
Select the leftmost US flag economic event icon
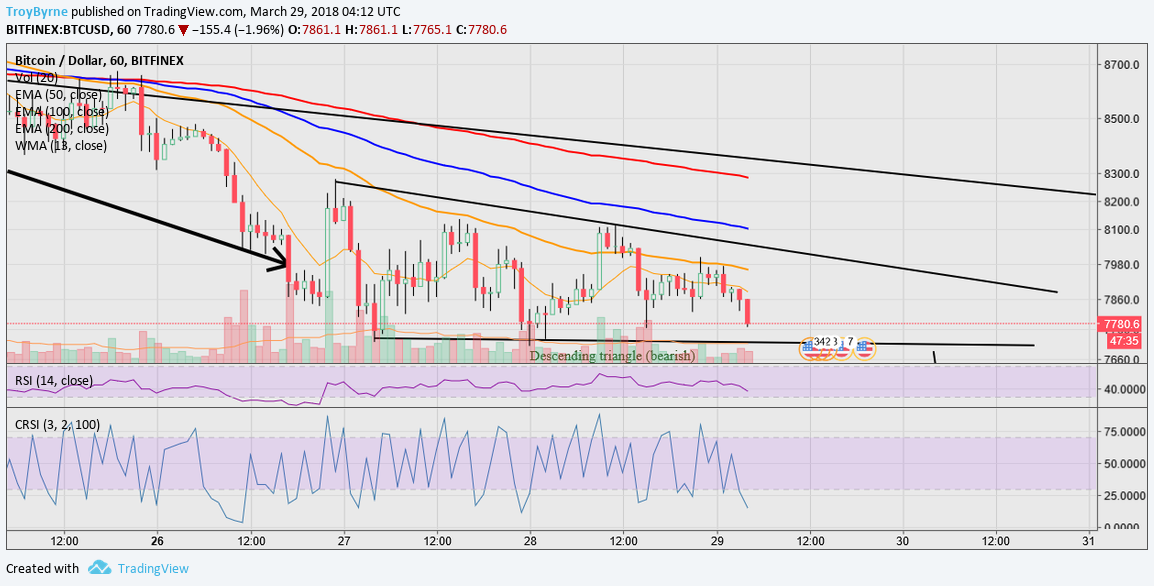pyautogui.click(x=810, y=348)
